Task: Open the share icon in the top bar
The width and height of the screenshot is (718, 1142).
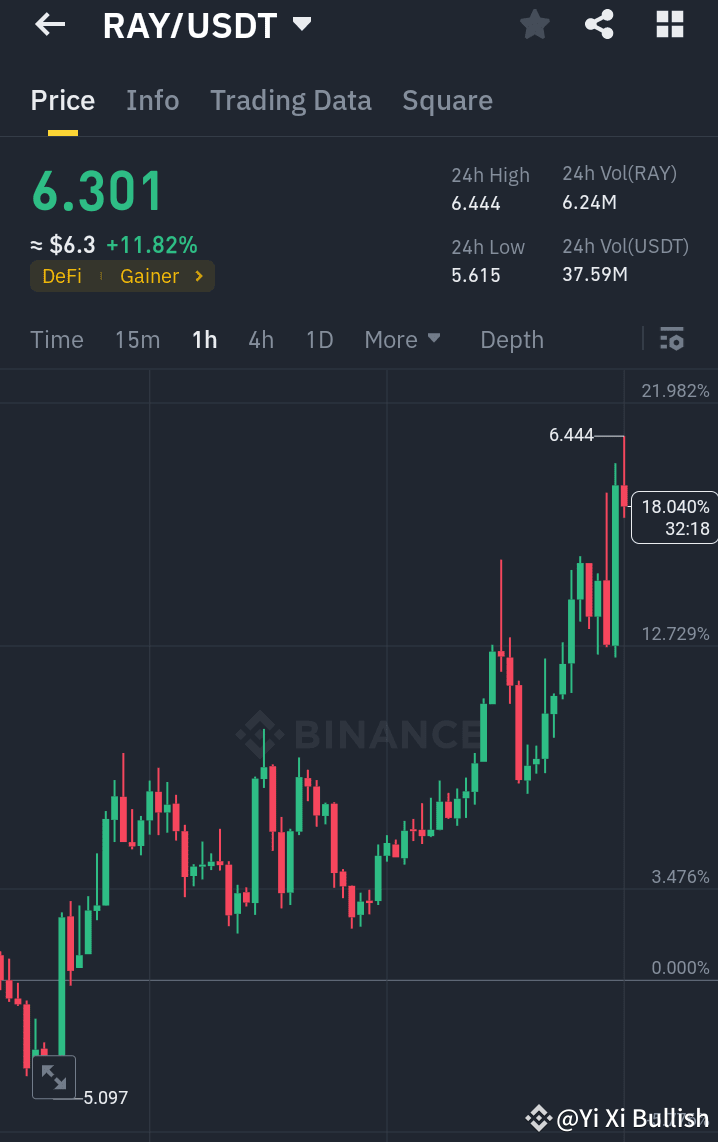Action: (599, 25)
